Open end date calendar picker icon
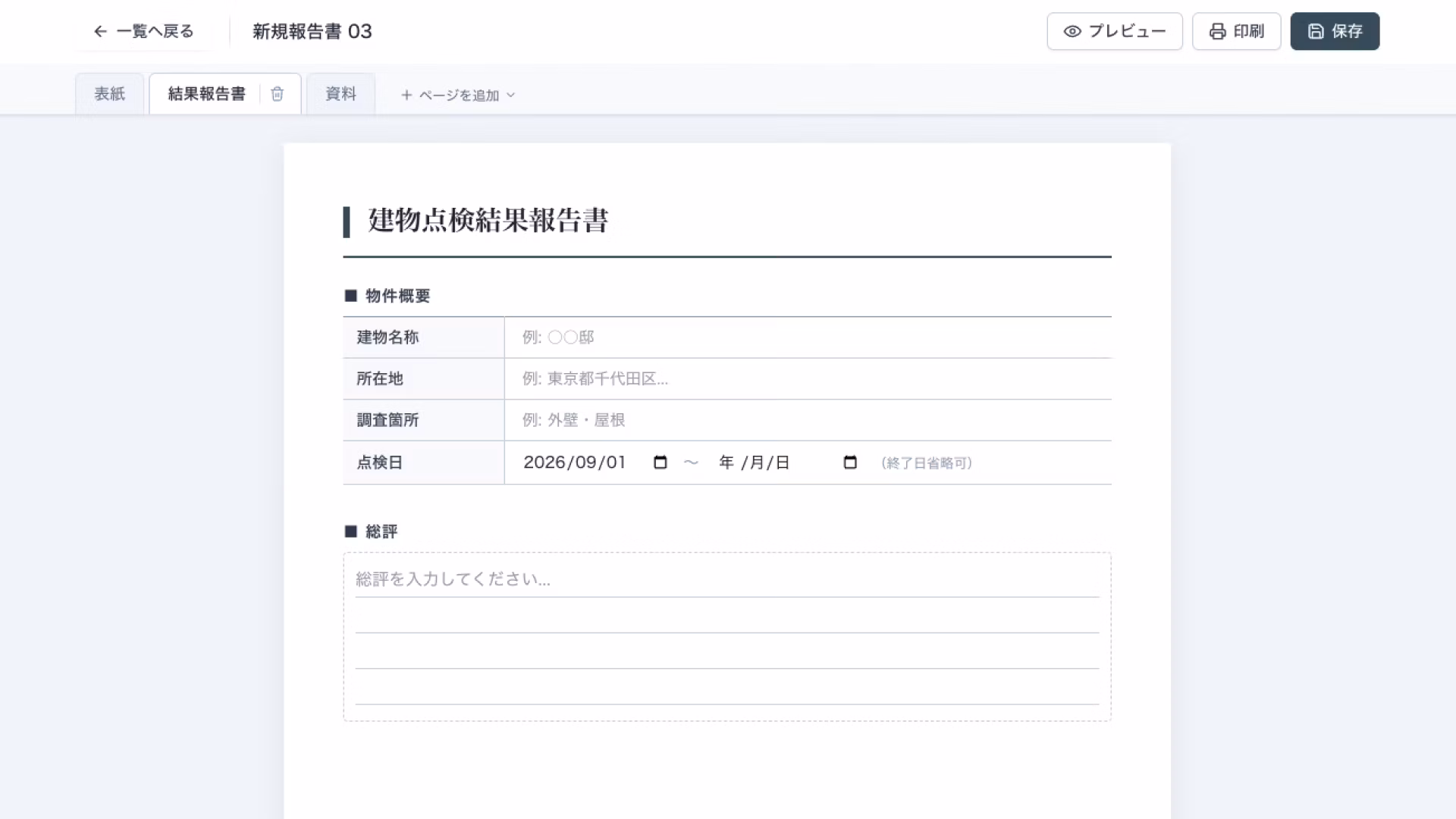This screenshot has height=819, width=1456. [x=850, y=463]
